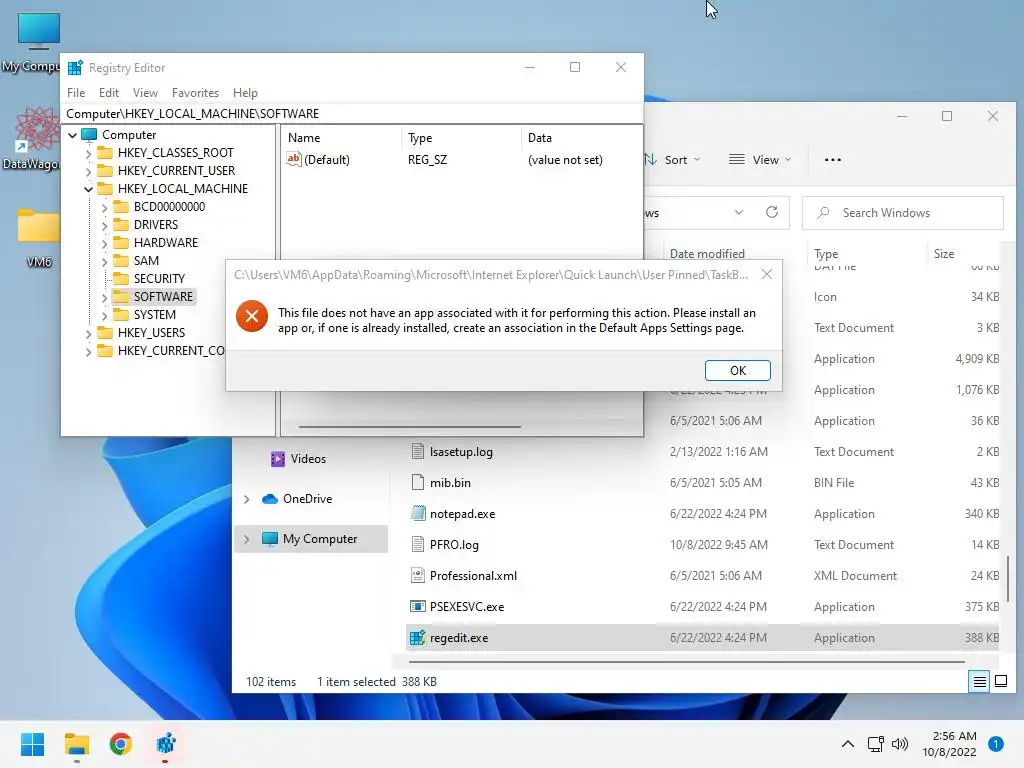Open the View menu in Registry Editor

(145, 93)
